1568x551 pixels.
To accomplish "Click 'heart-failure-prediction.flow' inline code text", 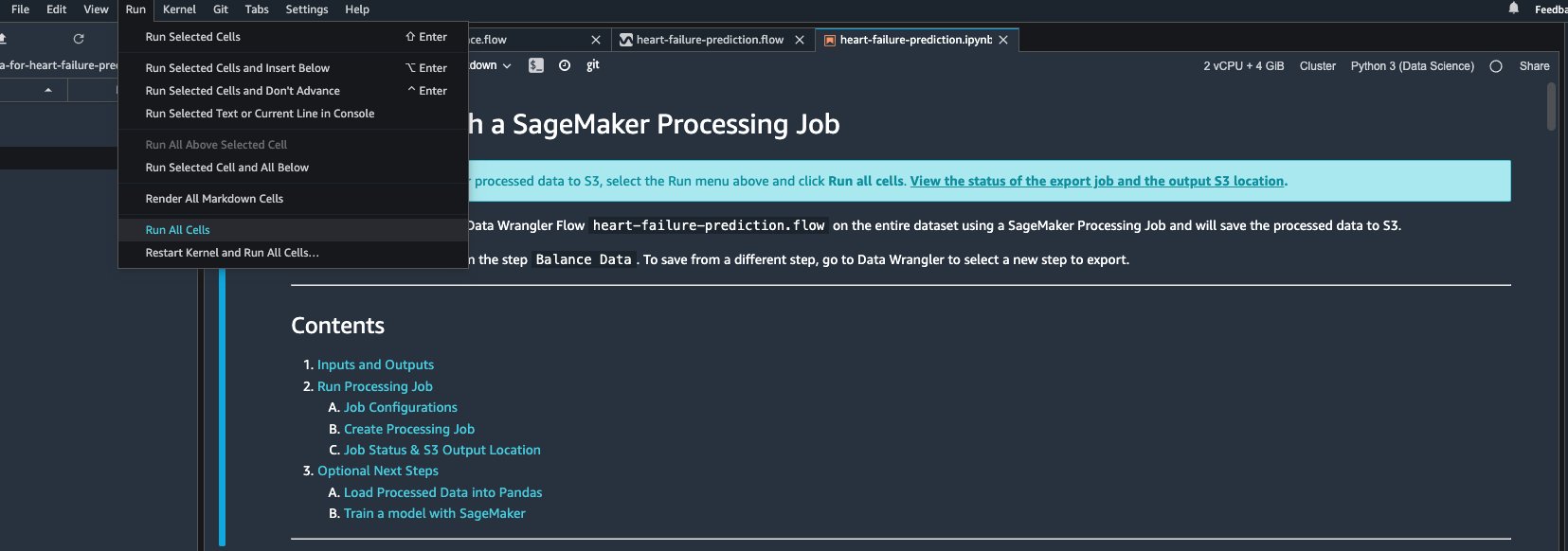I will pos(709,225).
